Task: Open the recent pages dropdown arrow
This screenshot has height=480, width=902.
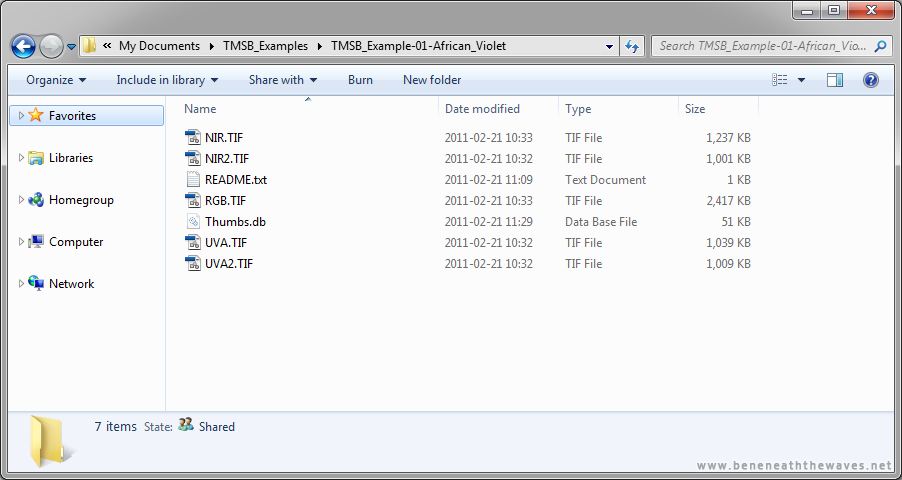Action: click(x=71, y=47)
